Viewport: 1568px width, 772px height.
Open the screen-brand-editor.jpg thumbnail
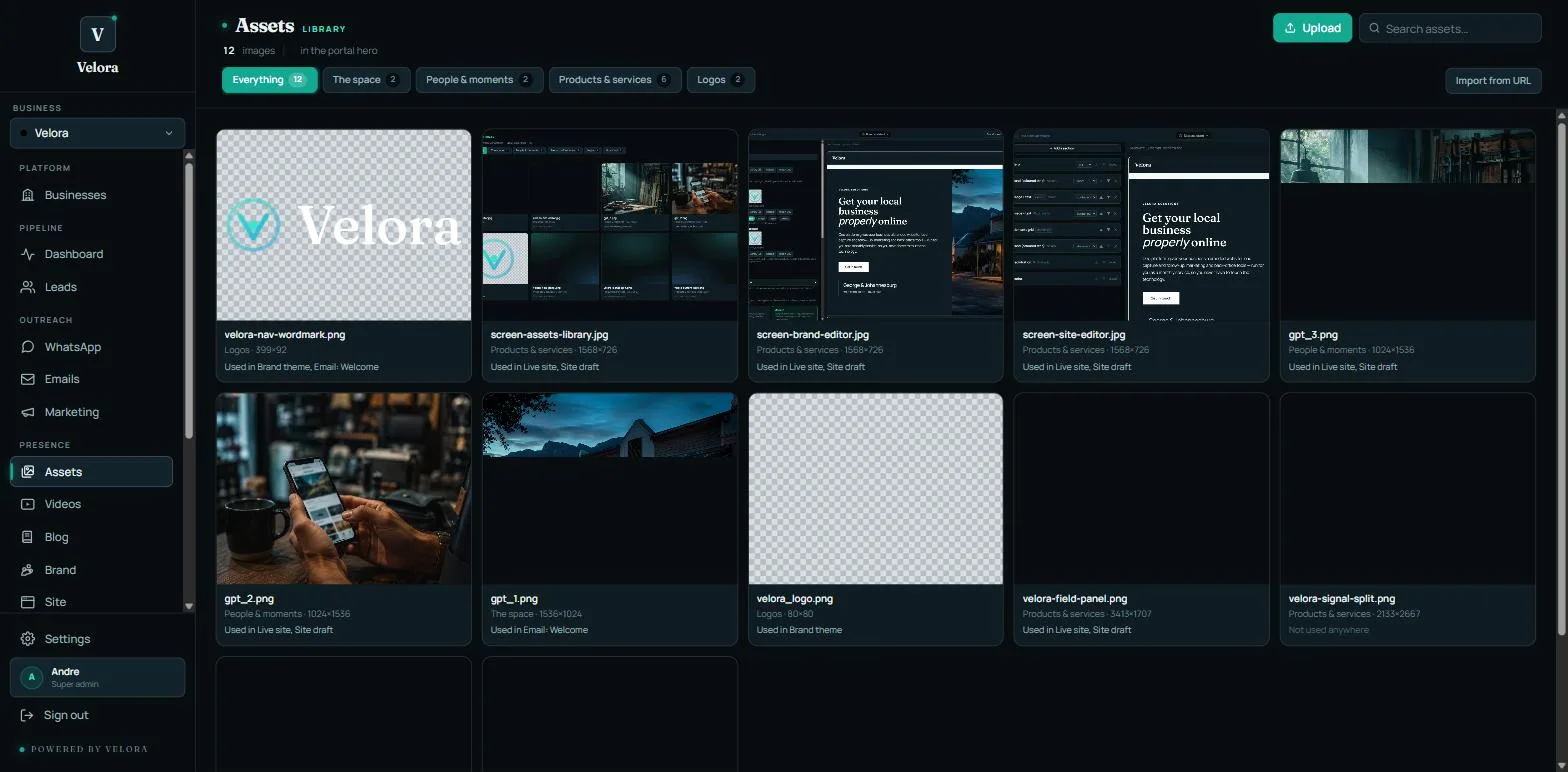[876, 225]
